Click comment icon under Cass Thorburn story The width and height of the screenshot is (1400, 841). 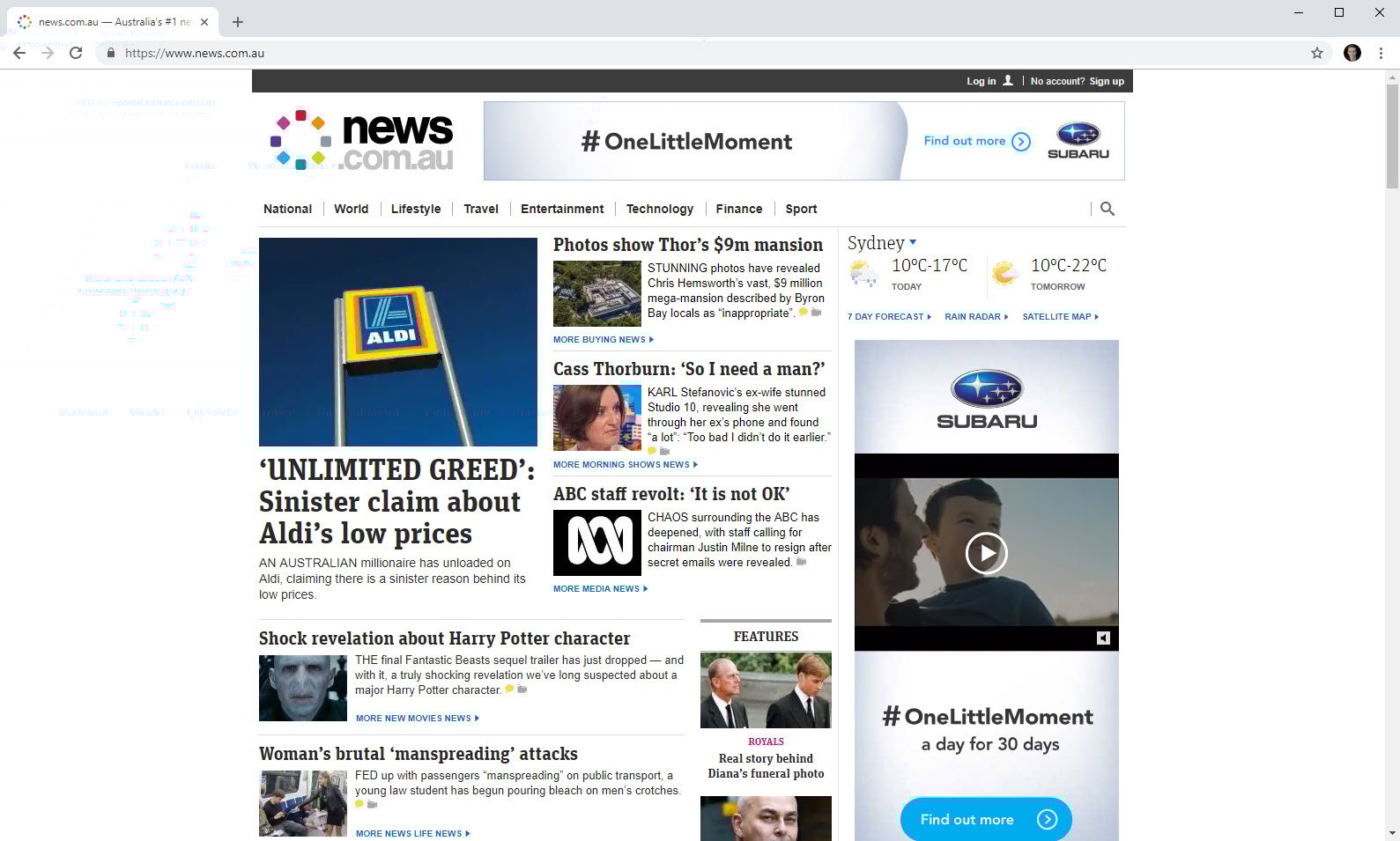pyautogui.click(x=652, y=451)
